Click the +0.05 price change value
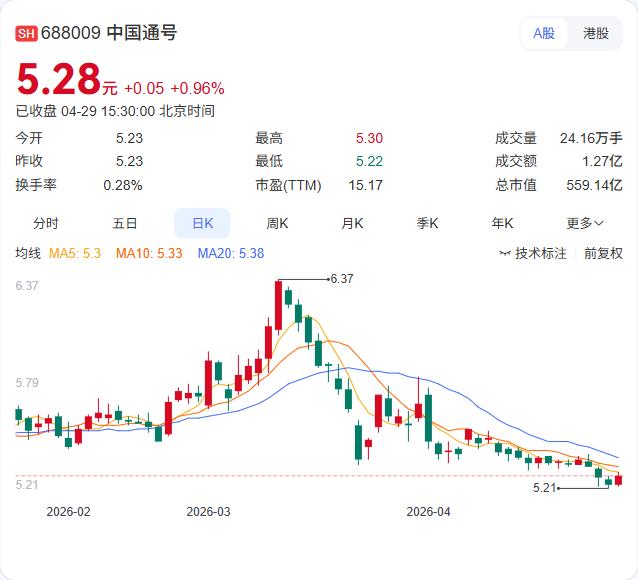Viewport: 638px width, 580px height. click(x=144, y=88)
